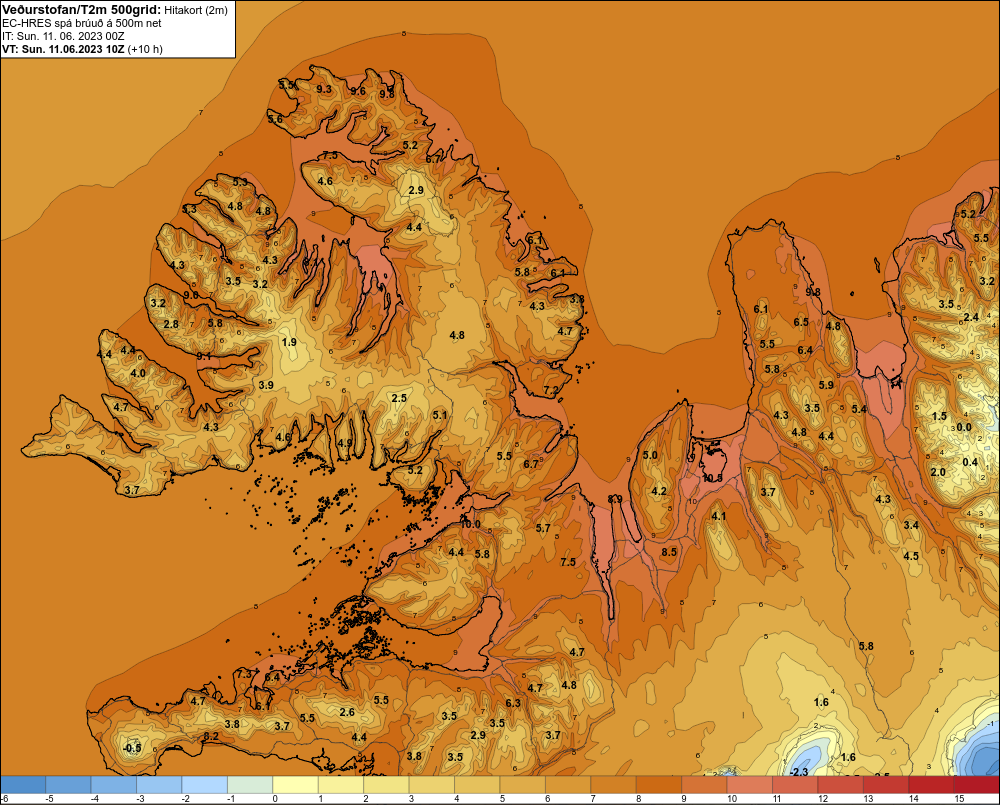
Task: Click the '10.5' temperature value on the map
Action: [712, 478]
